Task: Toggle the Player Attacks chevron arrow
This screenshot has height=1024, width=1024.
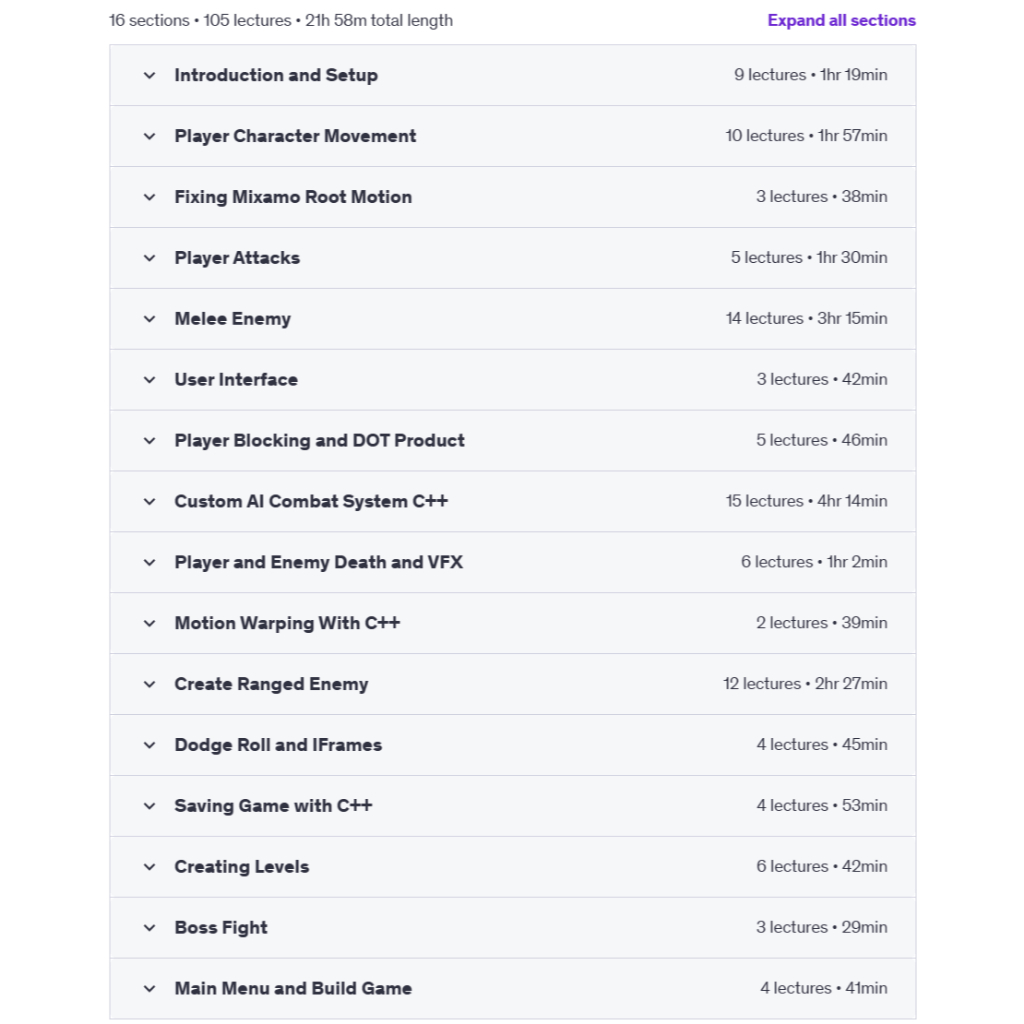Action: pyautogui.click(x=150, y=258)
